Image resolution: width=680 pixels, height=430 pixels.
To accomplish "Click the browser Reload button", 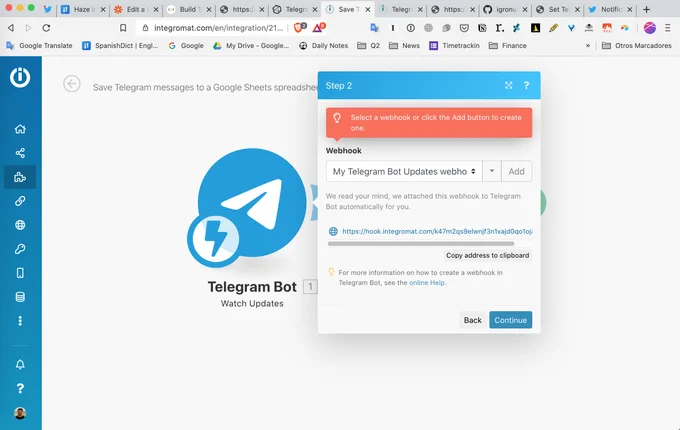I will pyautogui.click(x=46, y=28).
